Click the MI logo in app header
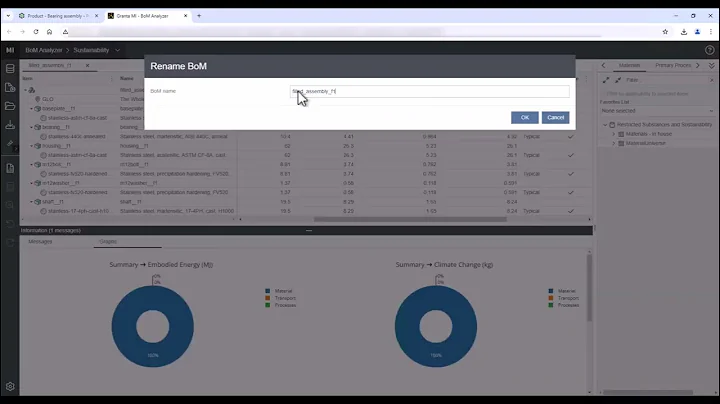 tap(10, 50)
